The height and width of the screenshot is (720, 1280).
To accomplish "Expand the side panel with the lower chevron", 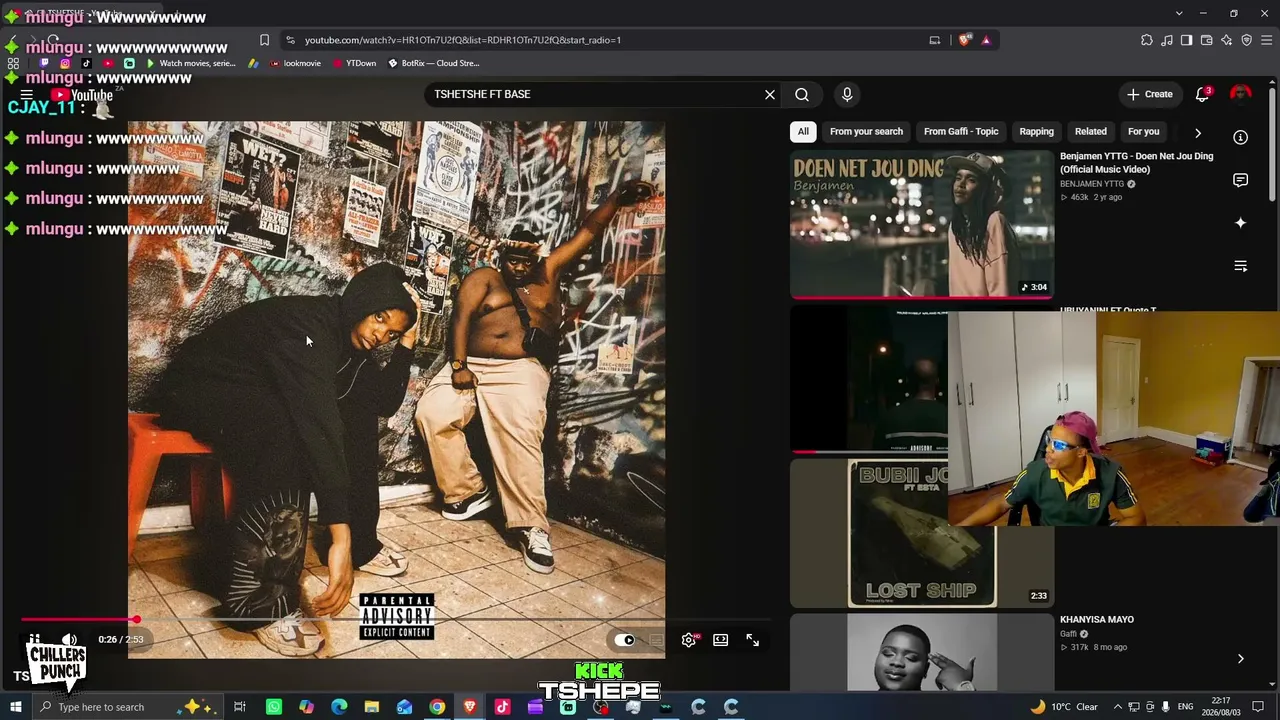I will pyautogui.click(x=1240, y=659).
